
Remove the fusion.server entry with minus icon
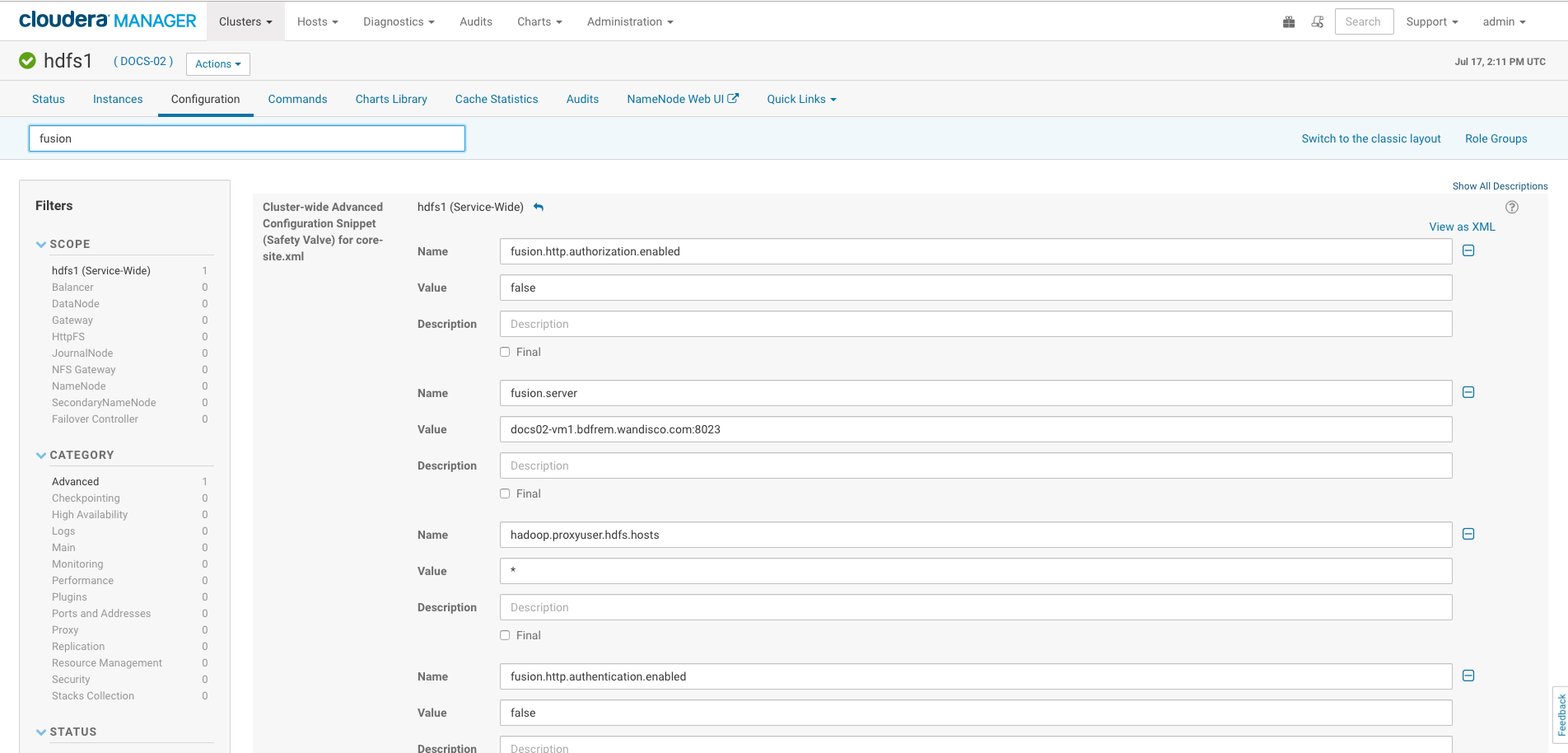[x=1468, y=393]
